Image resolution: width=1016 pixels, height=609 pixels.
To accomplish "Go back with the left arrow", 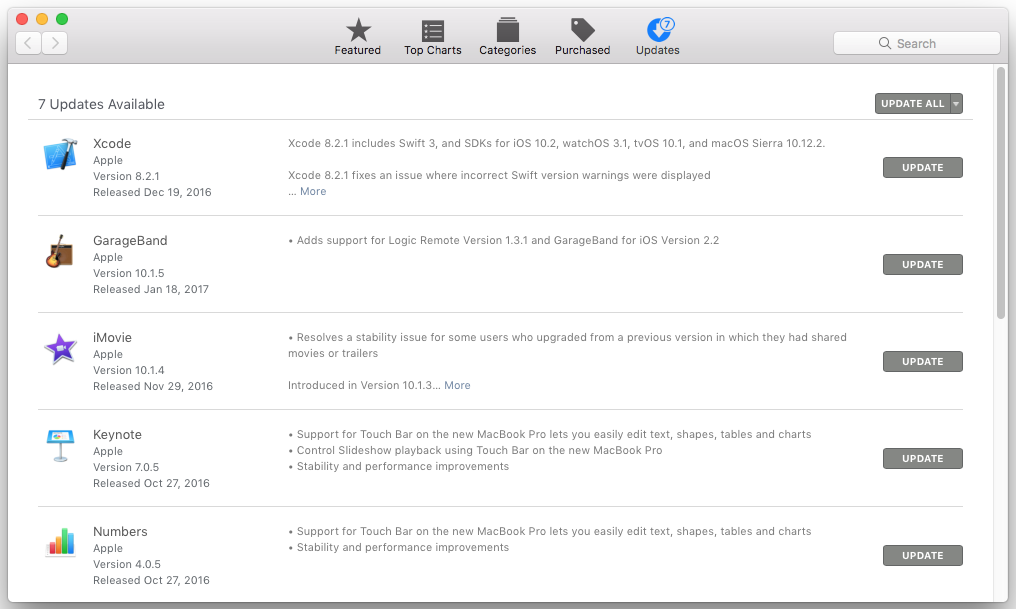I will pos(29,43).
